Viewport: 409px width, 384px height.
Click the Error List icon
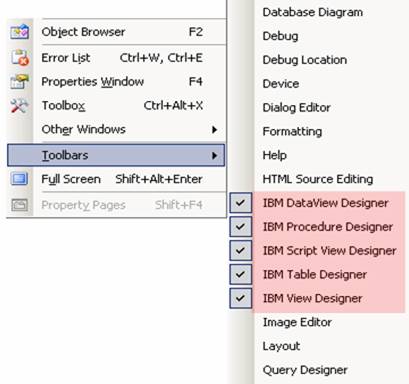pyautogui.click(x=20, y=58)
